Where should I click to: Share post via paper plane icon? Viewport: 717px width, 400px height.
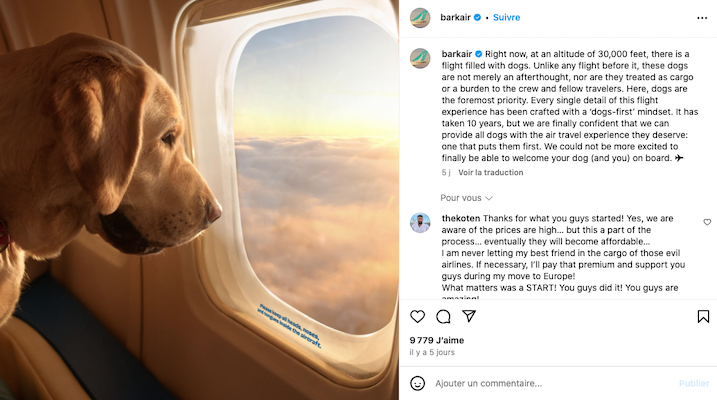[469, 316]
